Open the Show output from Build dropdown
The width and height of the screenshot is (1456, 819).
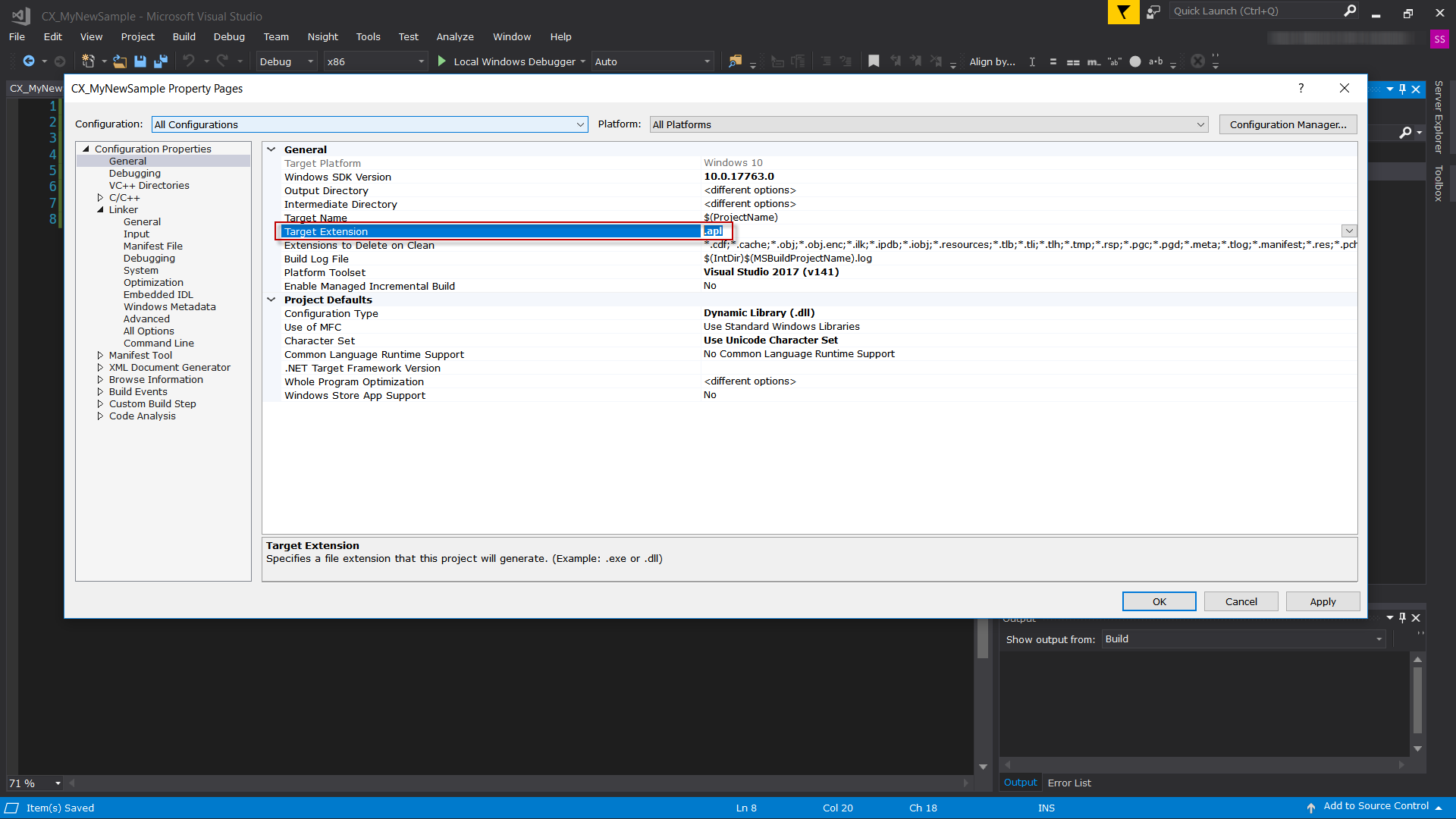click(1244, 639)
